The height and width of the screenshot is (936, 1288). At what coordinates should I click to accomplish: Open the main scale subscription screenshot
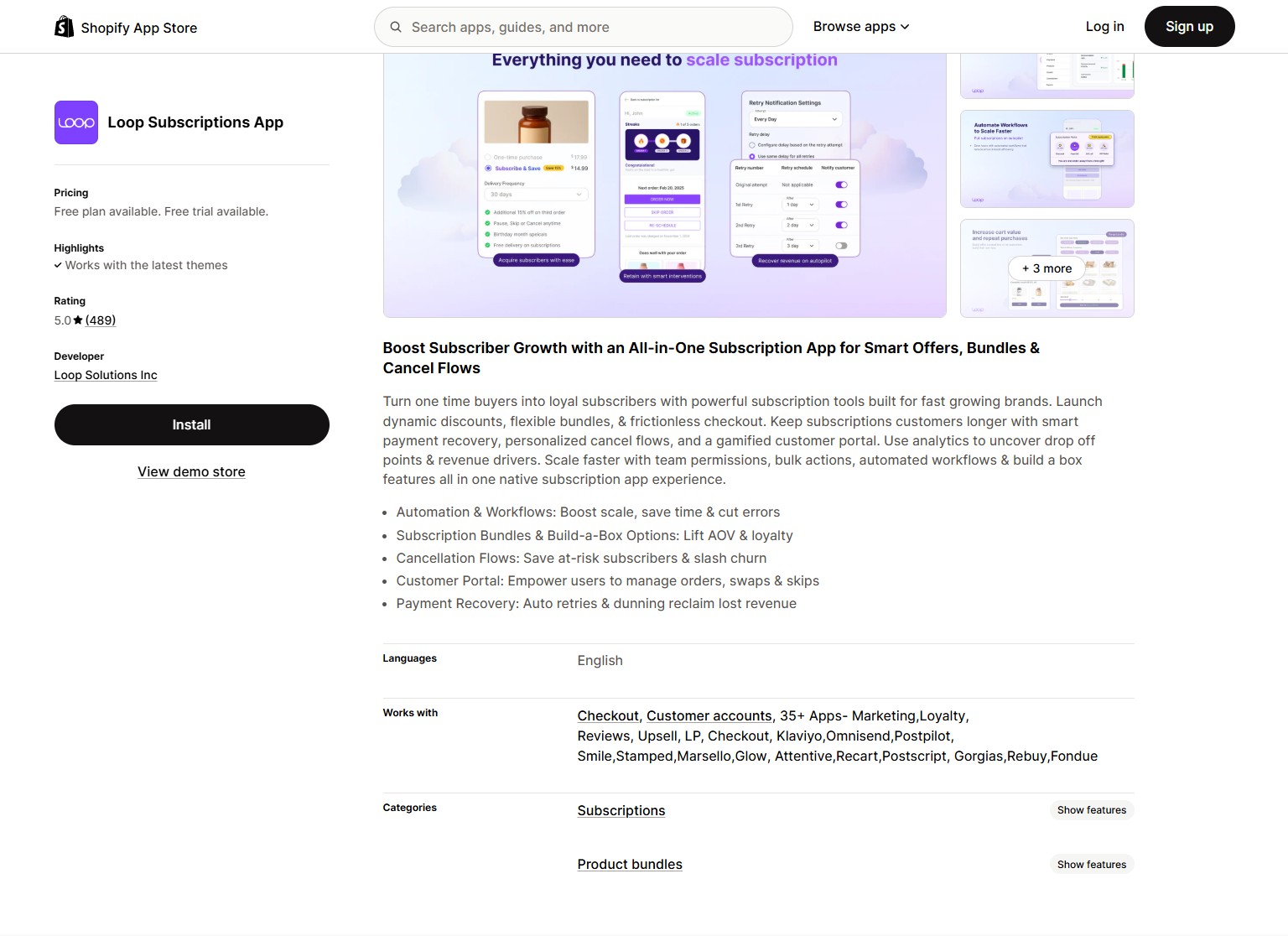tap(664, 186)
